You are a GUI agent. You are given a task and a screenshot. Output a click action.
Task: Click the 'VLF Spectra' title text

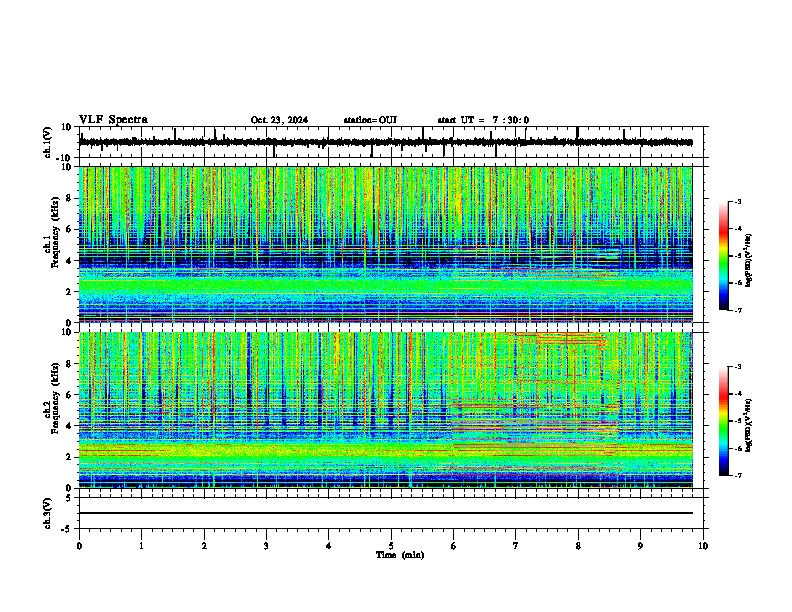pos(113,120)
